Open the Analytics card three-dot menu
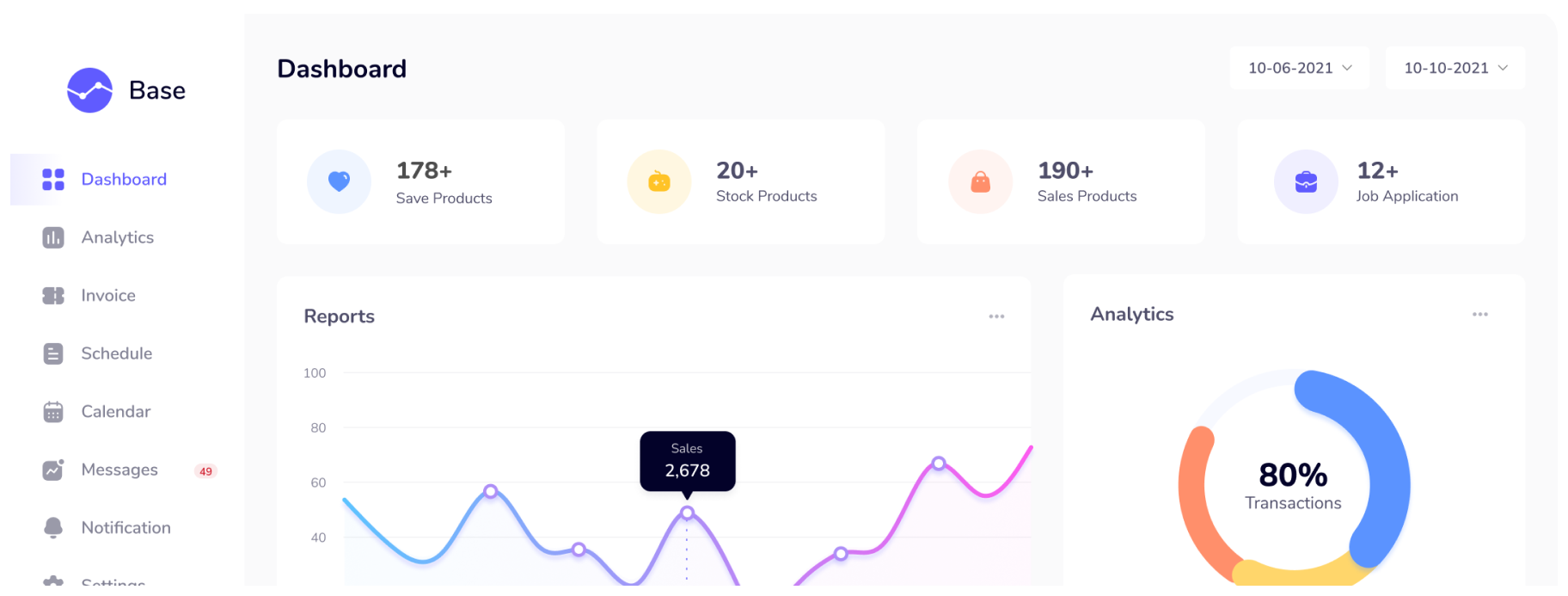 1479,315
